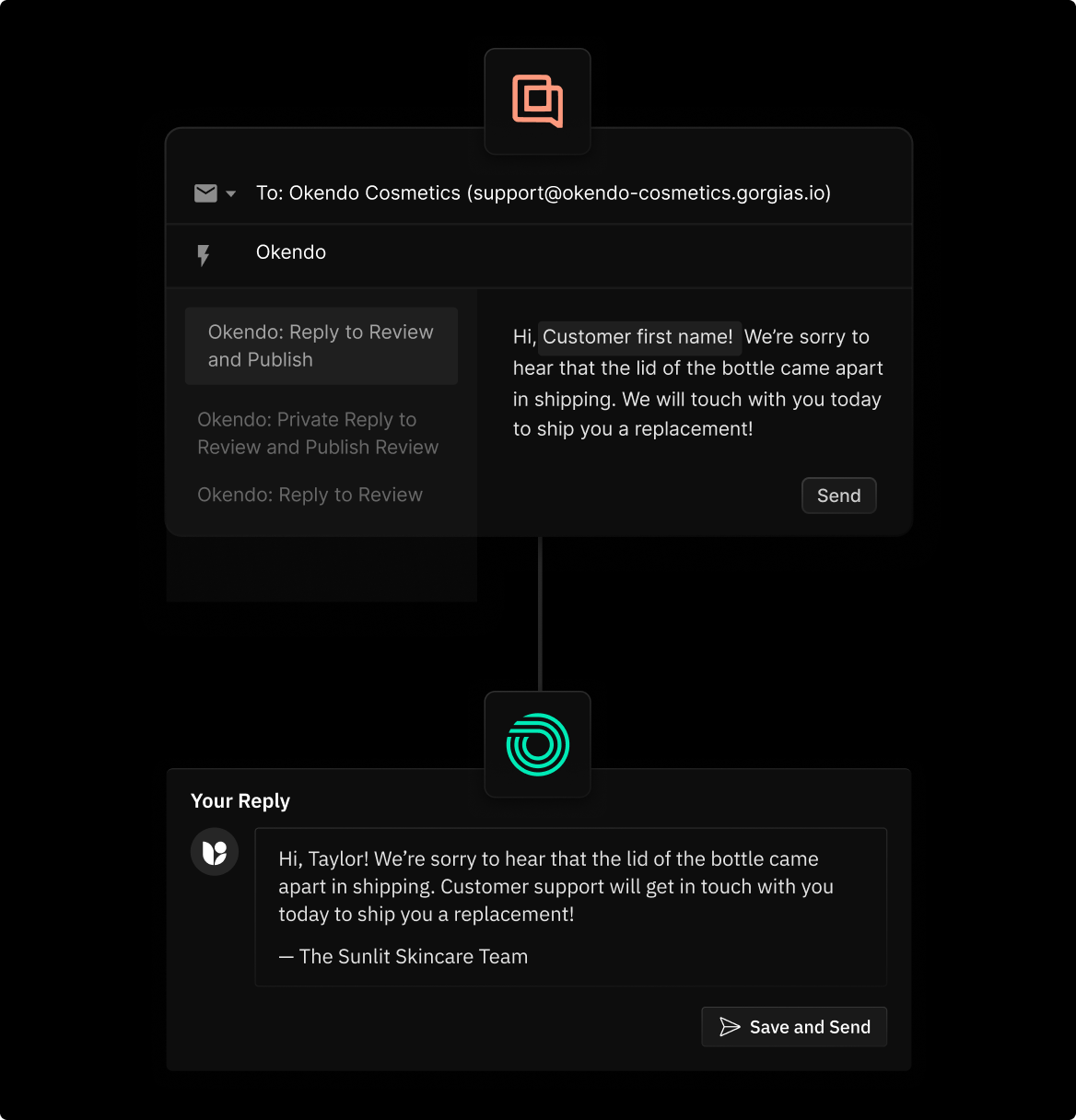This screenshot has width=1076, height=1120.
Task: Click the orange Gorgias chat logo
Action: click(x=537, y=100)
